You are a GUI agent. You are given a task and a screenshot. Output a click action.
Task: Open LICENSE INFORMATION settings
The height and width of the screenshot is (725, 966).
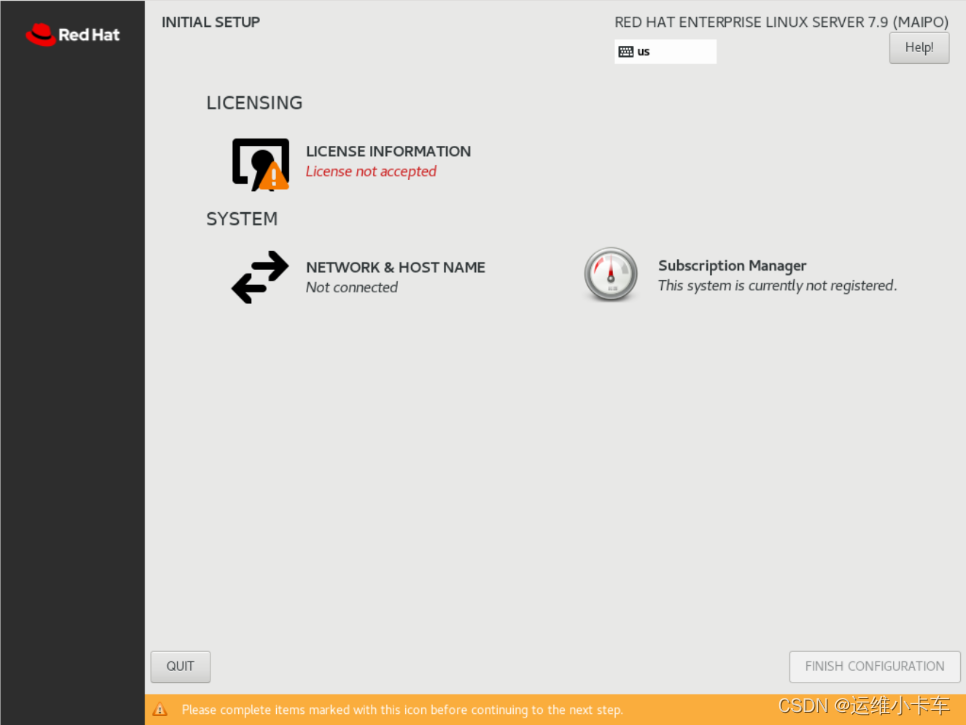(388, 152)
